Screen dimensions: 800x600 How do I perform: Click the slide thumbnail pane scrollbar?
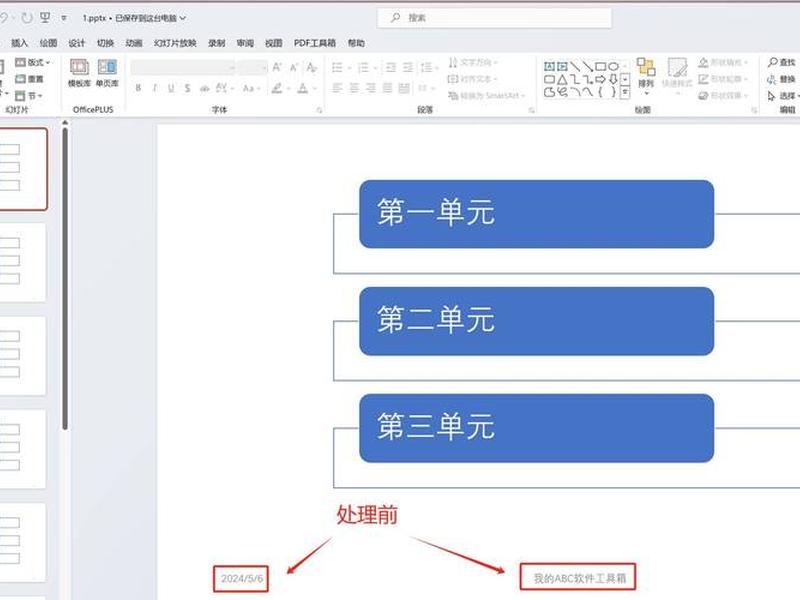pyautogui.click(x=65, y=278)
